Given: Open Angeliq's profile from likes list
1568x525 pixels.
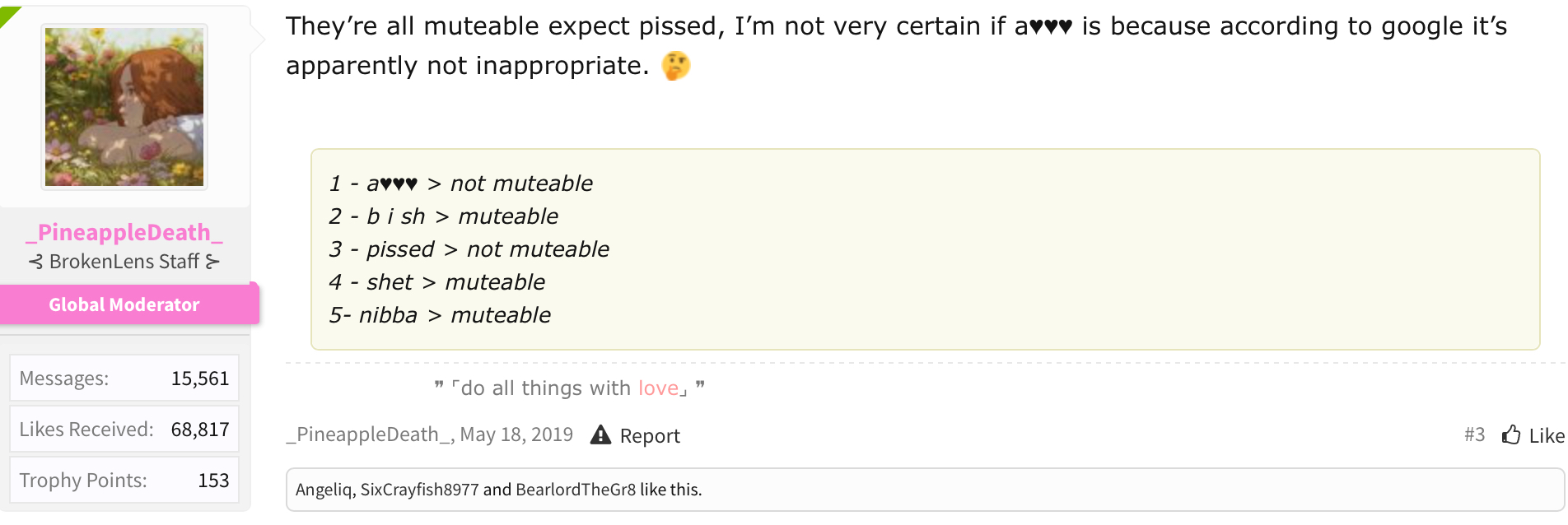Looking at the screenshot, I should point(324,490).
